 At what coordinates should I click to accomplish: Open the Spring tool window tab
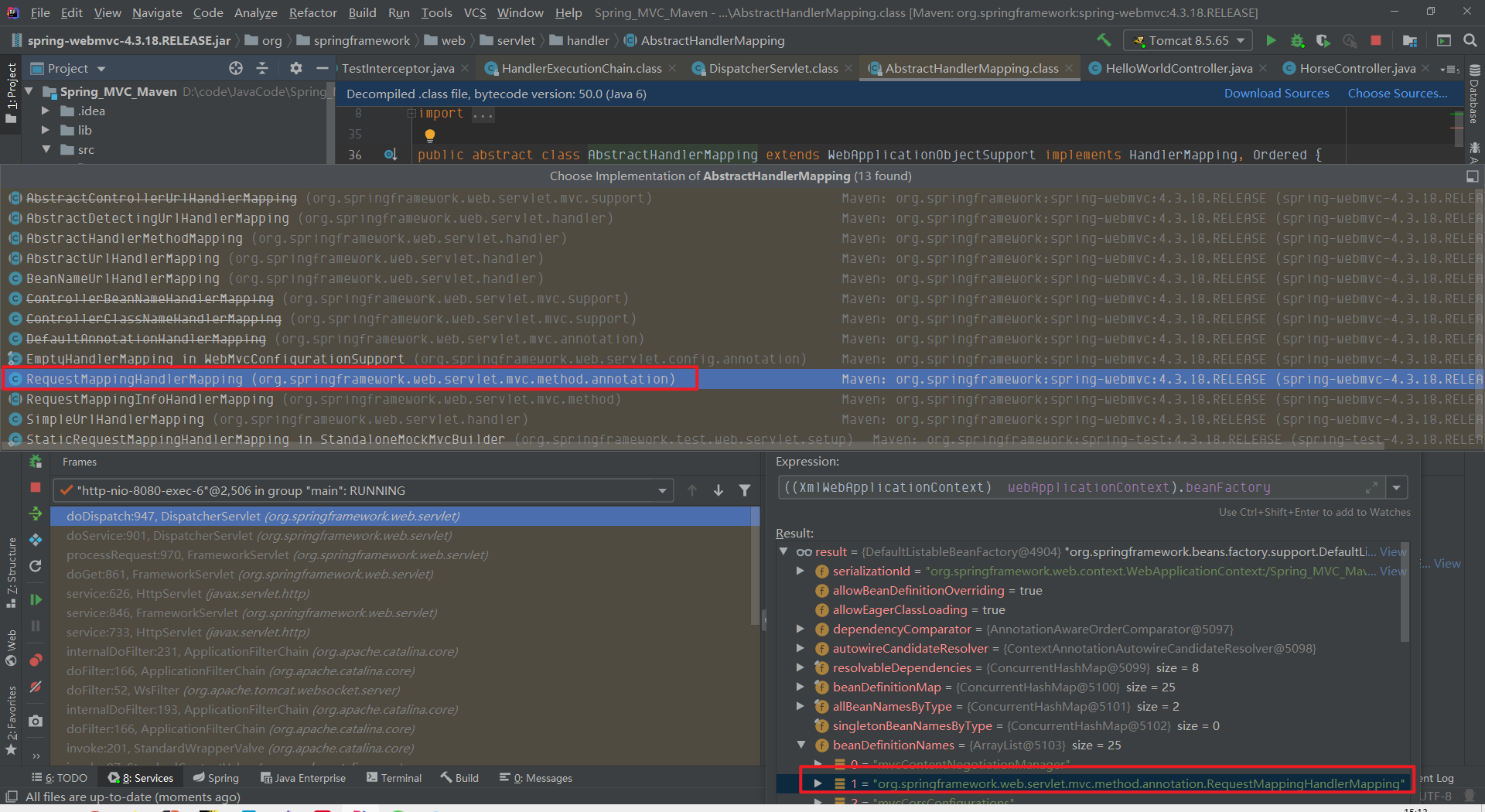[x=216, y=778]
